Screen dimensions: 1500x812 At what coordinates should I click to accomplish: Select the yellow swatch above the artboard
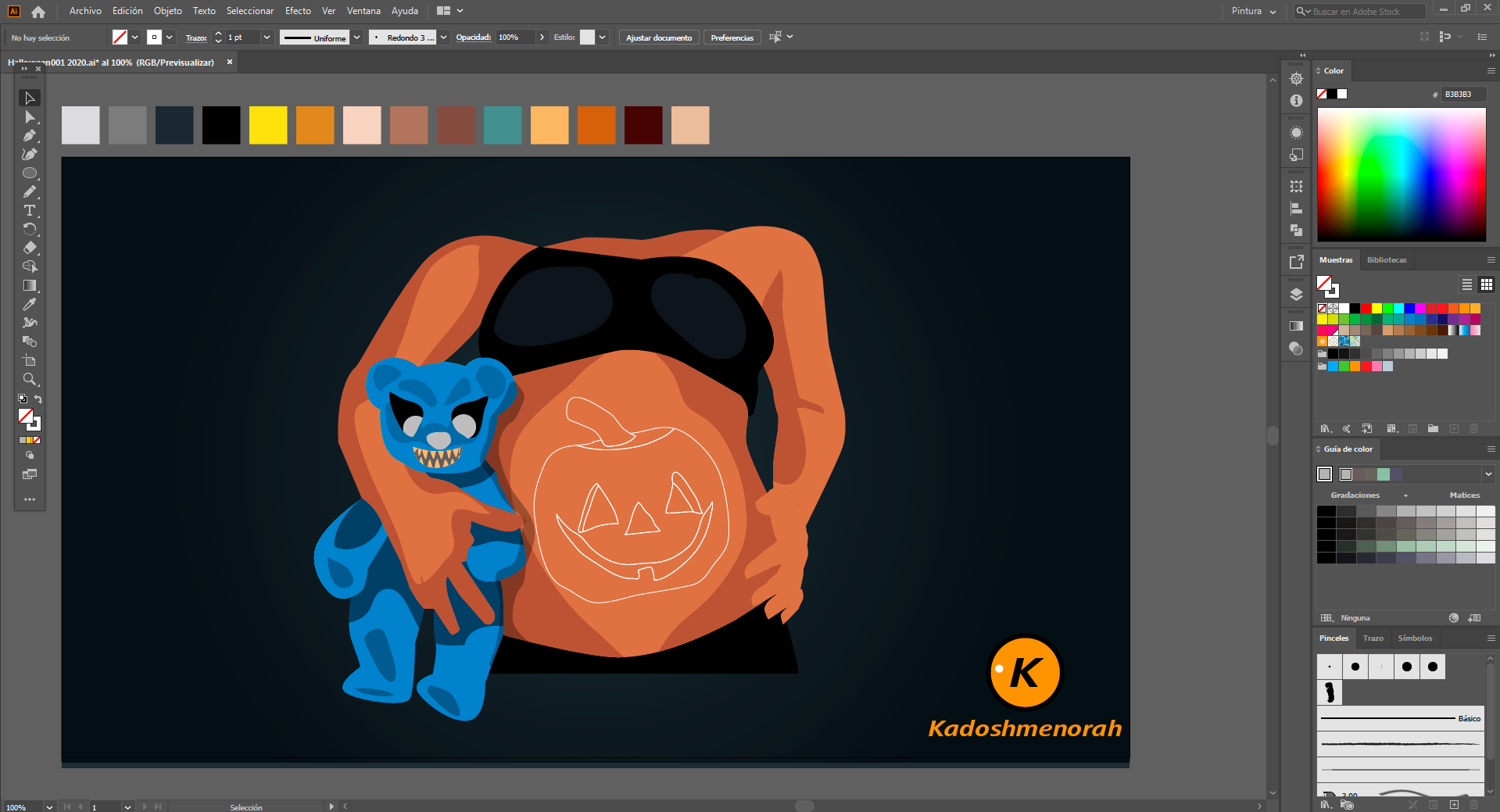pos(268,125)
